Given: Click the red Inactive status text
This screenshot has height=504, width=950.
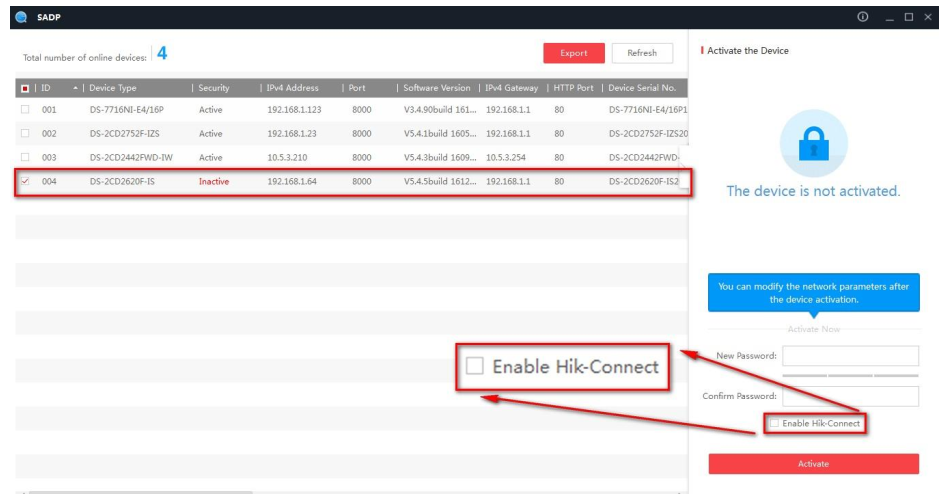Looking at the screenshot, I should coord(214,181).
